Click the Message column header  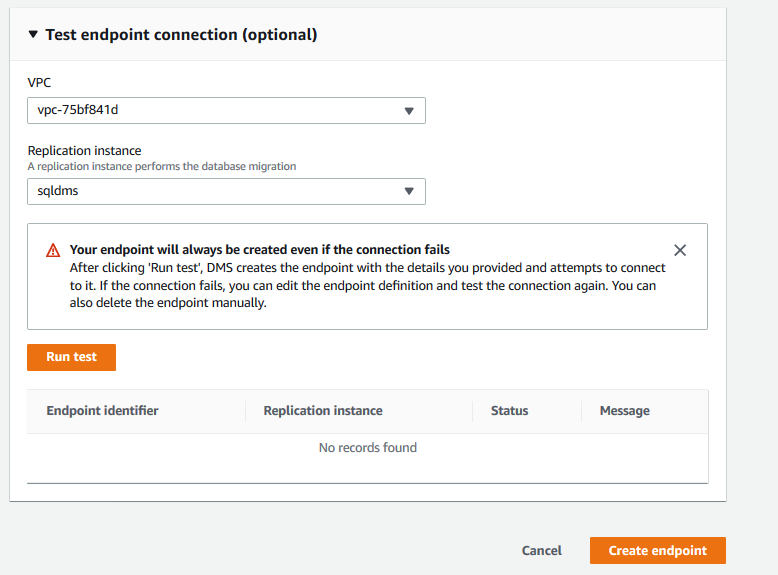pos(624,411)
